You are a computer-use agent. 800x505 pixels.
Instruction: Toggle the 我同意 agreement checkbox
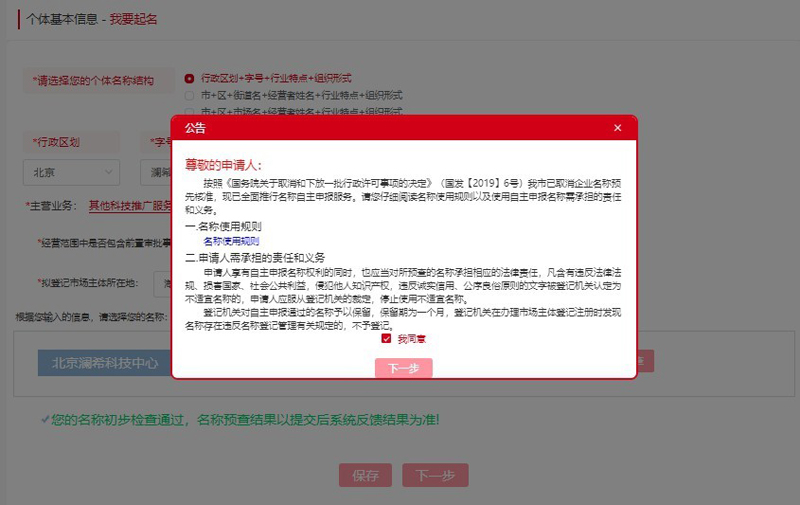386,339
